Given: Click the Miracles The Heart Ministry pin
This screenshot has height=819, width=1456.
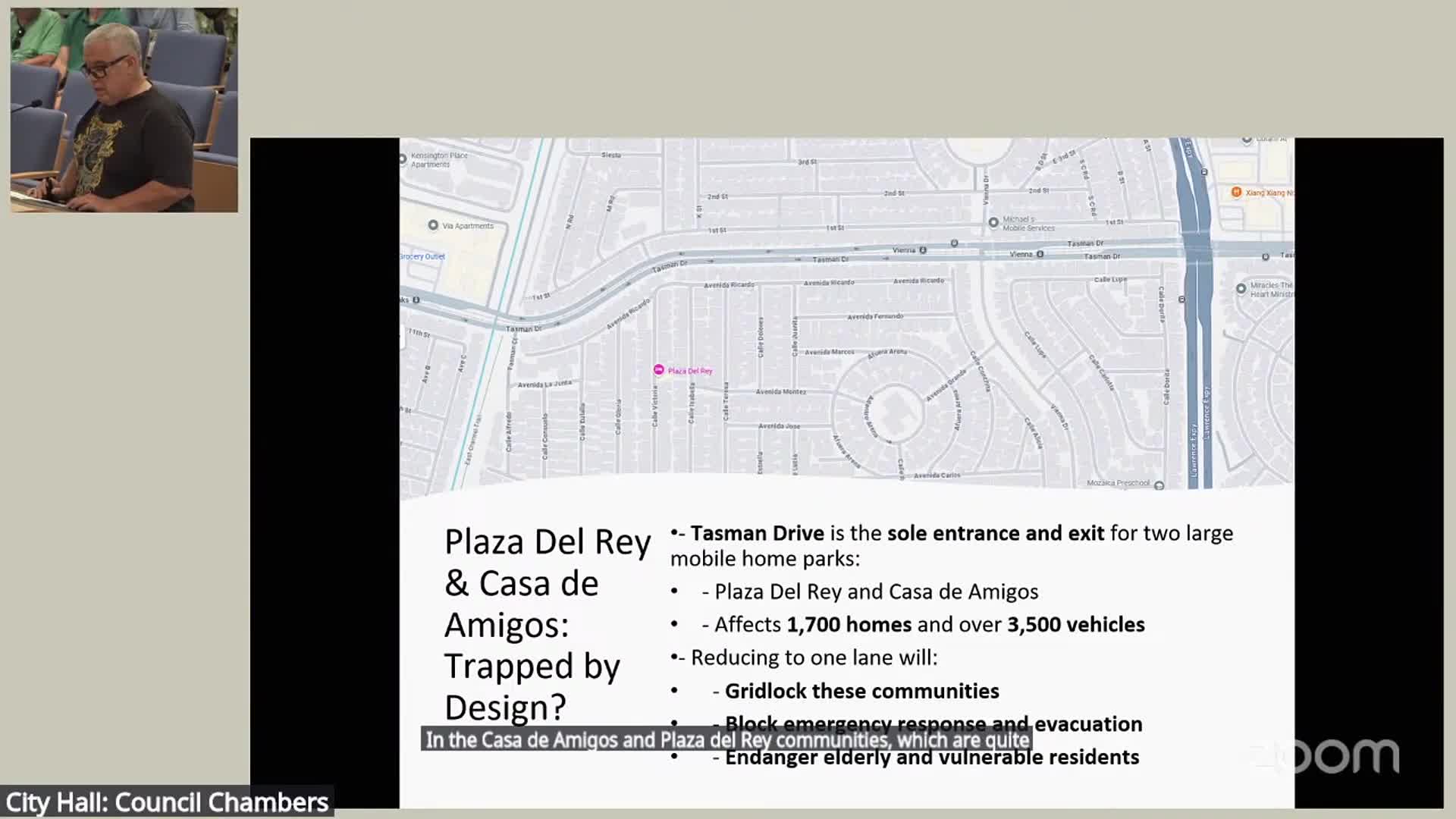Looking at the screenshot, I should pyautogui.click(x=1241, y=289).
